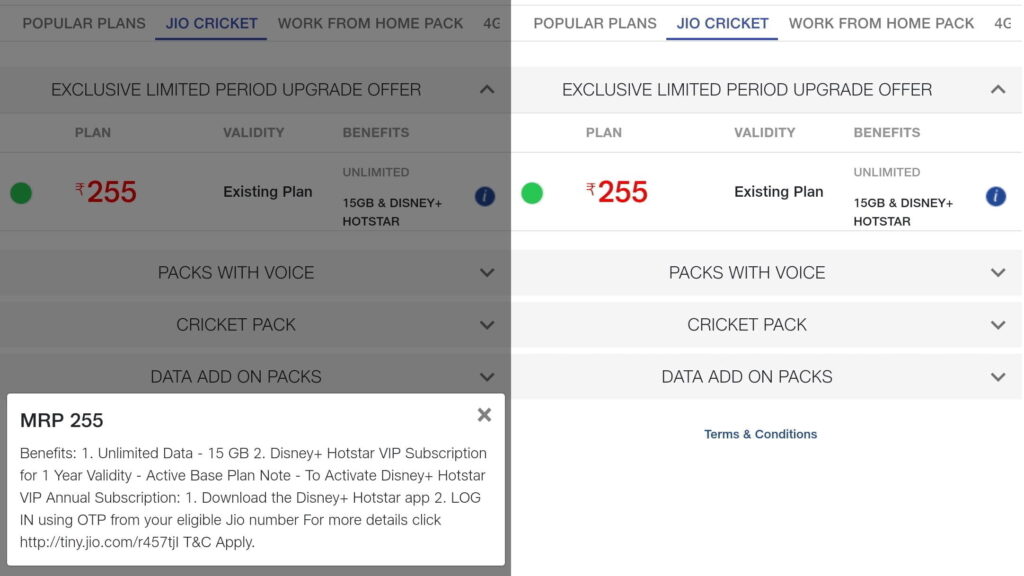Click the tiny.jio.com link in popup text
The height and width of the screenshot is (576, 1024).
pyautogui.click(x=99, y=542)
